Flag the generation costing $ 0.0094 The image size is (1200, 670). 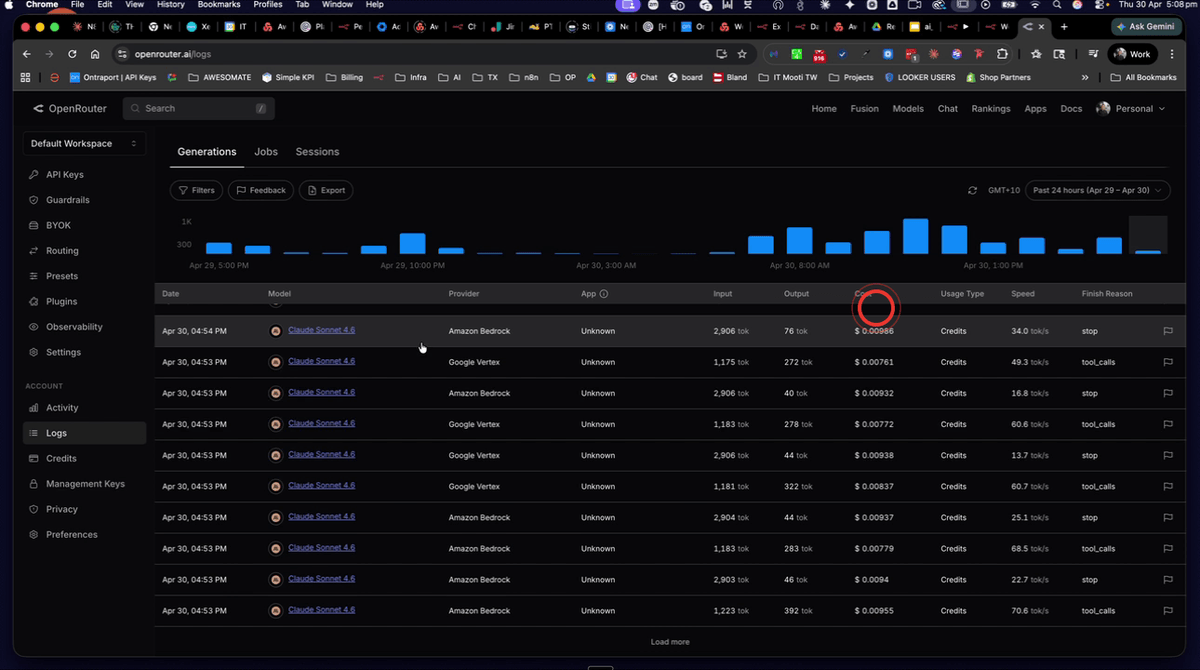(1167, 579)
